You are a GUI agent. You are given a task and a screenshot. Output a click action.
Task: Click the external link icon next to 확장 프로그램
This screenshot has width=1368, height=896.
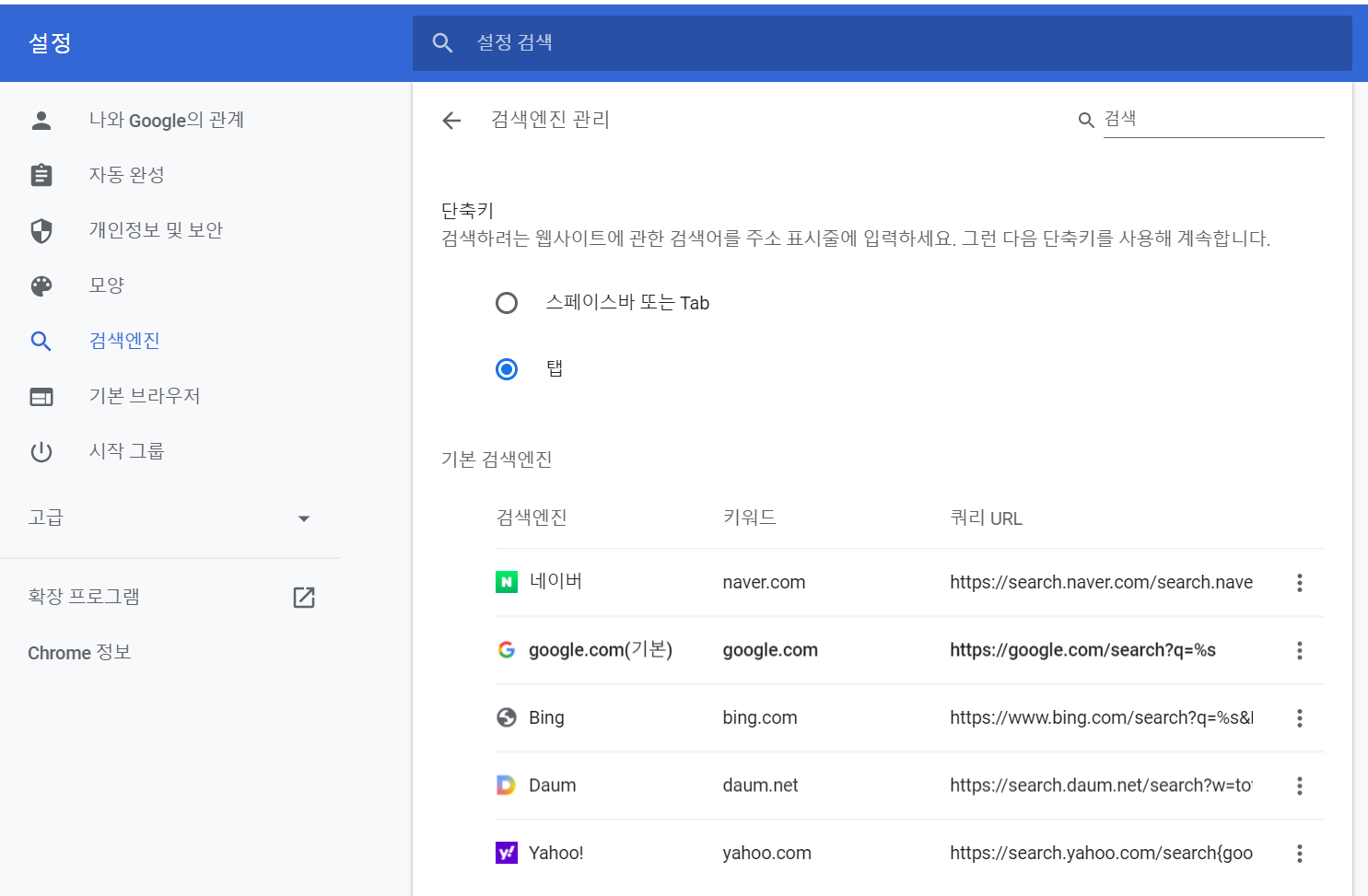pos(304,598)
